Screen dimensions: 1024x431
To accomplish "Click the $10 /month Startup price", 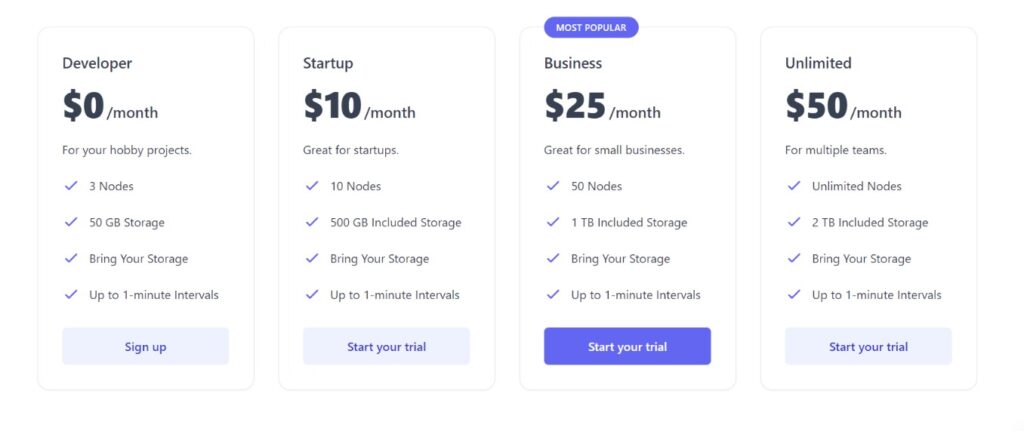I will click(359, 106).
